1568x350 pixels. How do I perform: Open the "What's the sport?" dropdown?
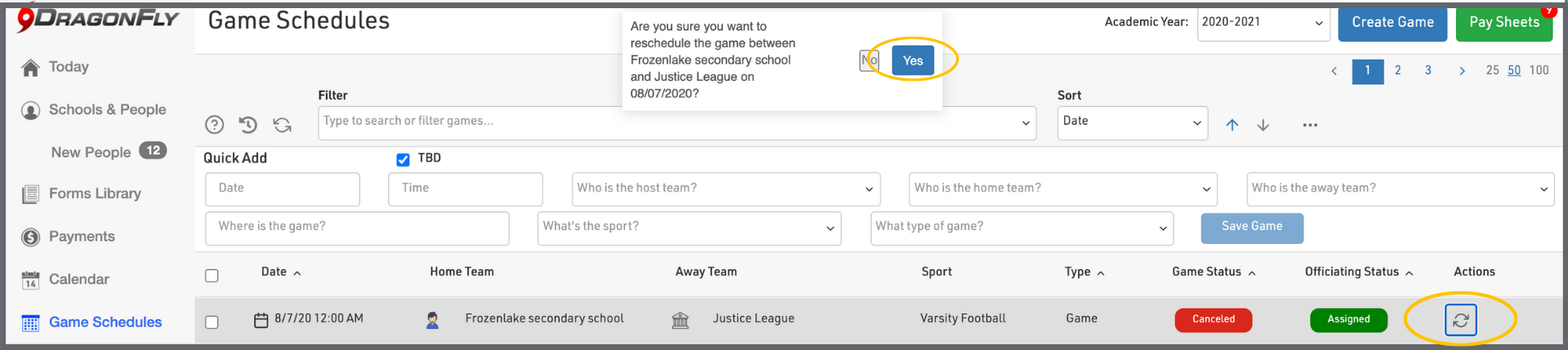click(689, 228)
